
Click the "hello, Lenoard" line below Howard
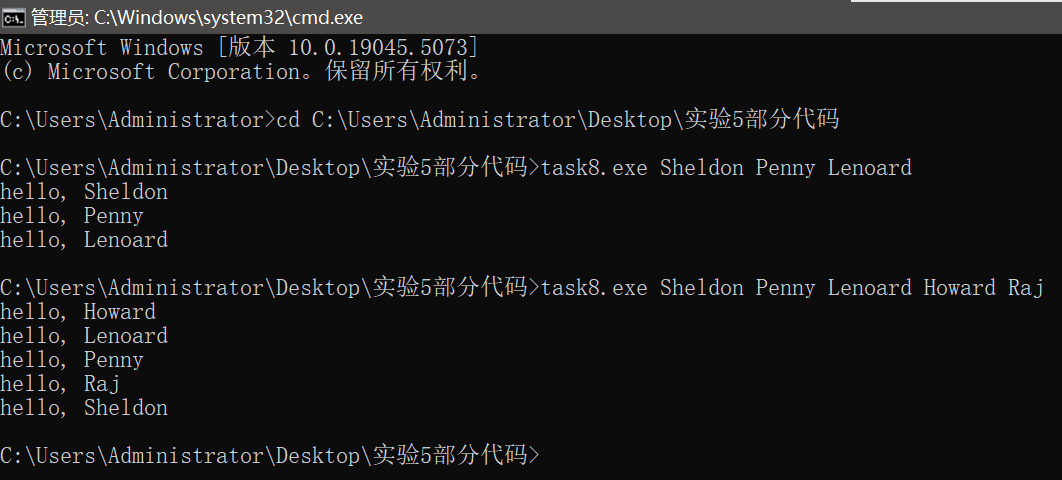pyautogui.click(x=84, y=336)
